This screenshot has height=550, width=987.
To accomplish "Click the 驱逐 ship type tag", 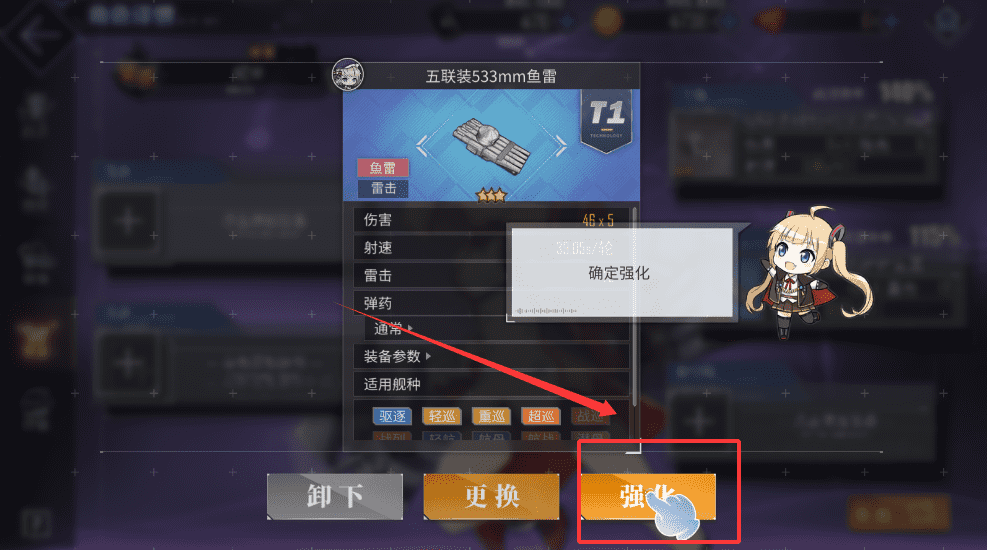I will click(392, 416).
